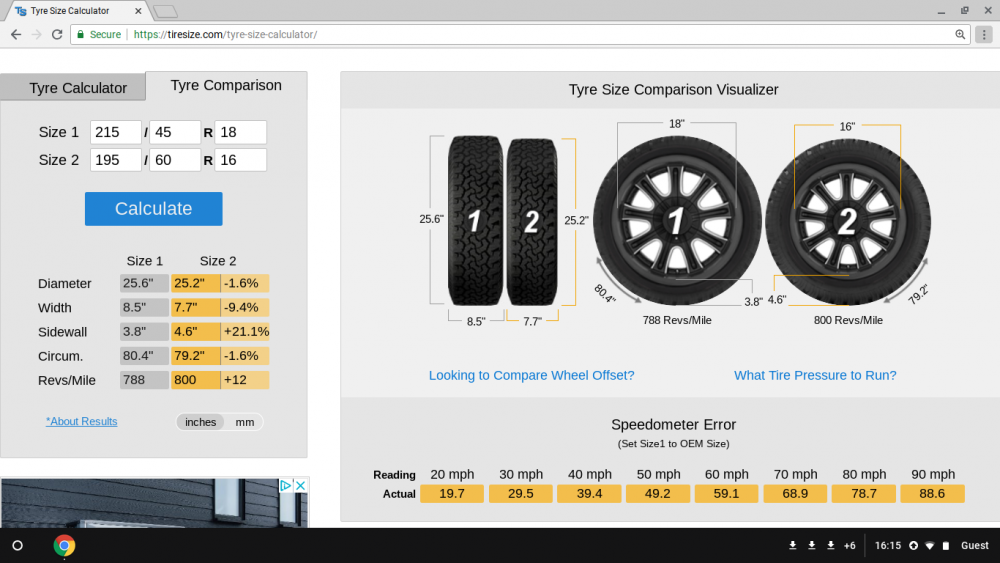
Task: Click Size 2 aspect ratio field 60
Action: (x=175, y=160)
